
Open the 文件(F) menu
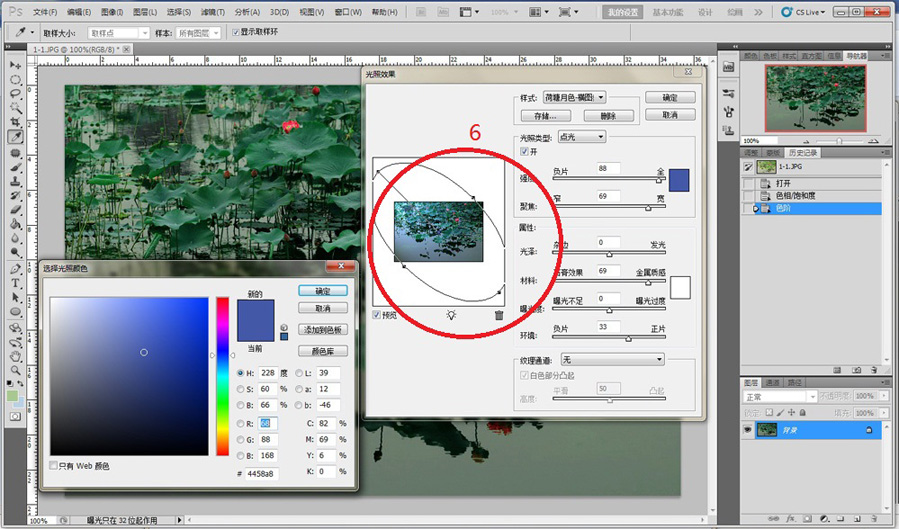tap(45, 12)
